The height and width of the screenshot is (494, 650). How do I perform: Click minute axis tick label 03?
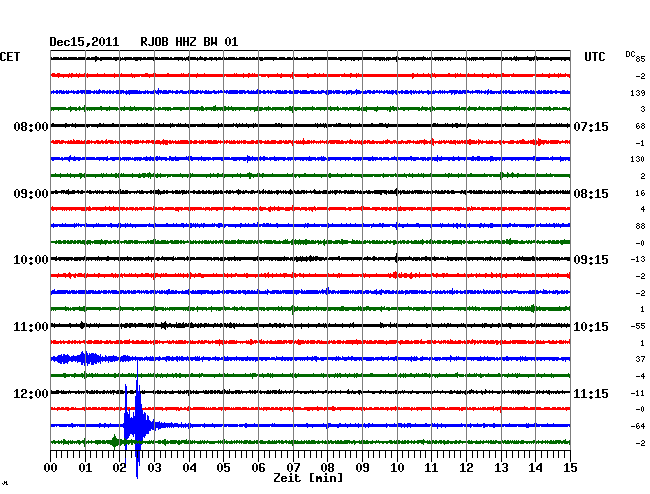[154, 468]
